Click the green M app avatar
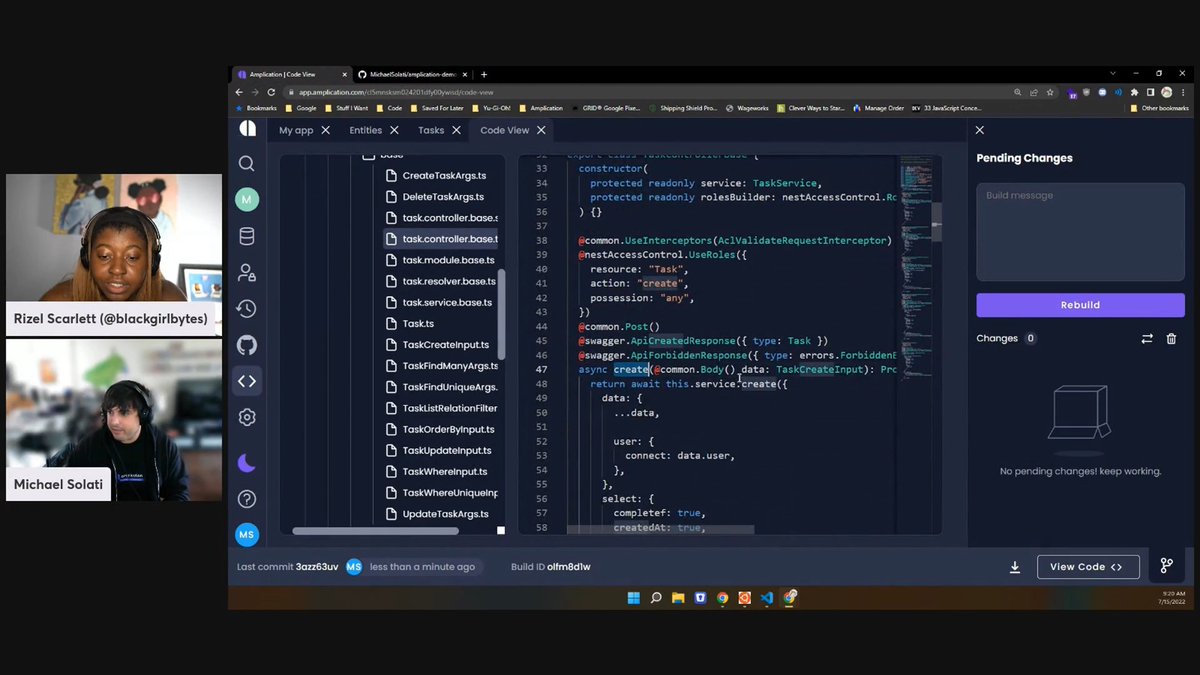The height and width of the screenshot is (675, 1200). click(x=247, y=200)
